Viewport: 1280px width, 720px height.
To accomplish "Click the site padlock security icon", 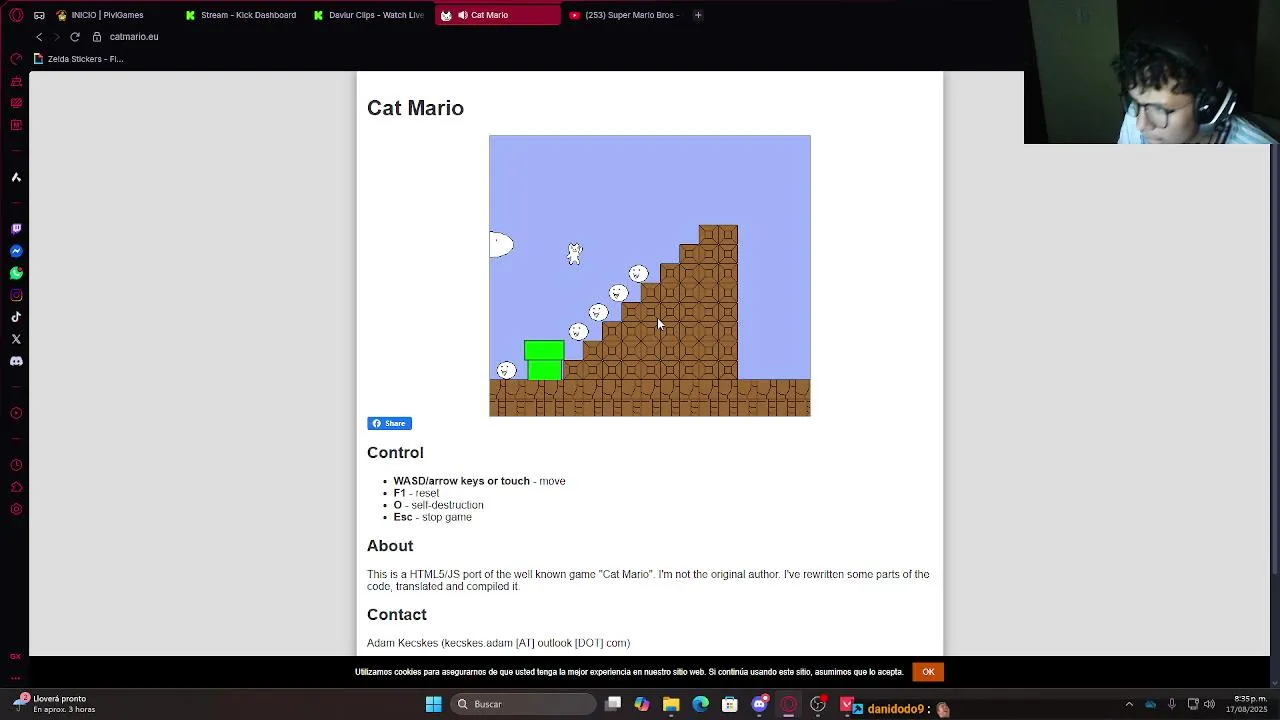I will (x=97, y=37).
